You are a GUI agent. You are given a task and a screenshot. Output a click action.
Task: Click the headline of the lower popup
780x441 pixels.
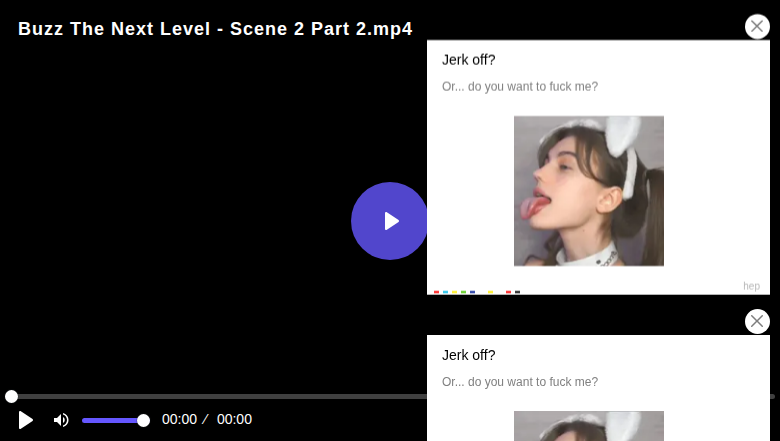[469, 355]
